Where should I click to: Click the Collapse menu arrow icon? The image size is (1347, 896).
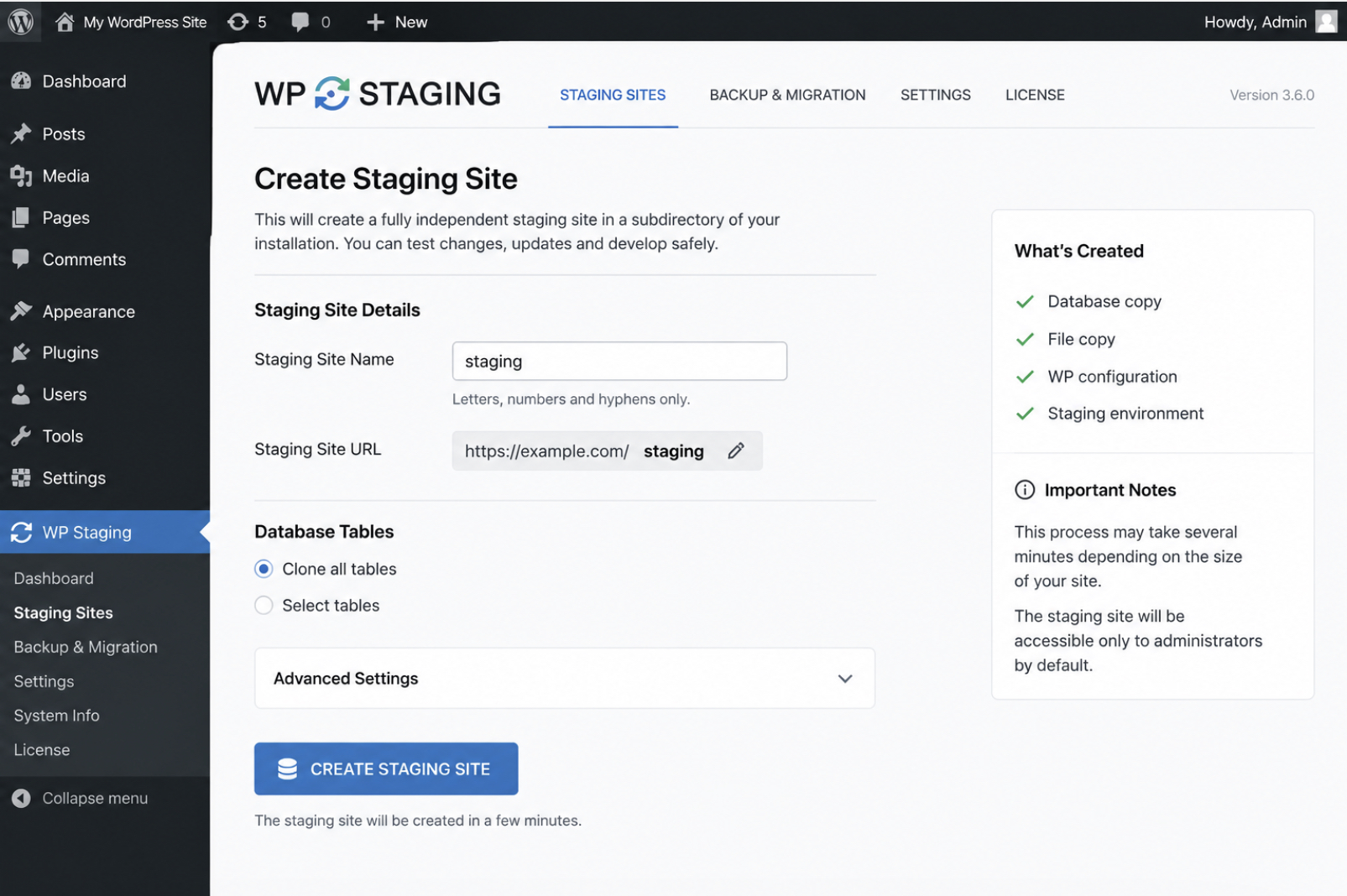tap(21, 799)
